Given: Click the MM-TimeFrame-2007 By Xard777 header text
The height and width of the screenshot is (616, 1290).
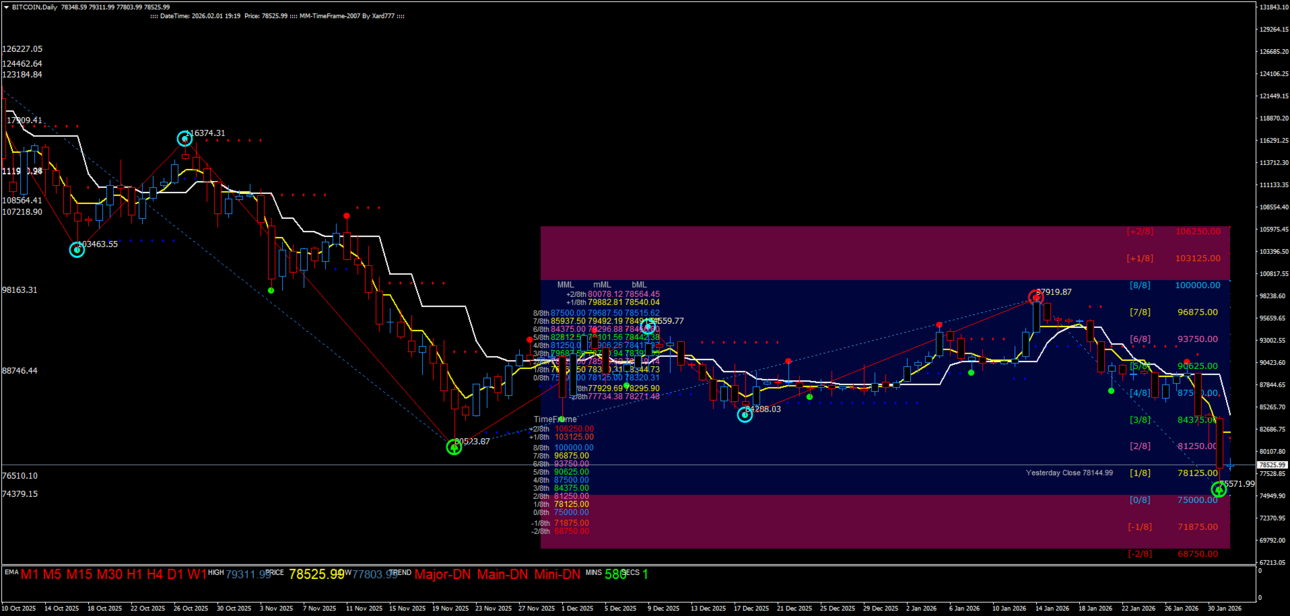Looking at the screenshot, I should (x=347, y=17).
